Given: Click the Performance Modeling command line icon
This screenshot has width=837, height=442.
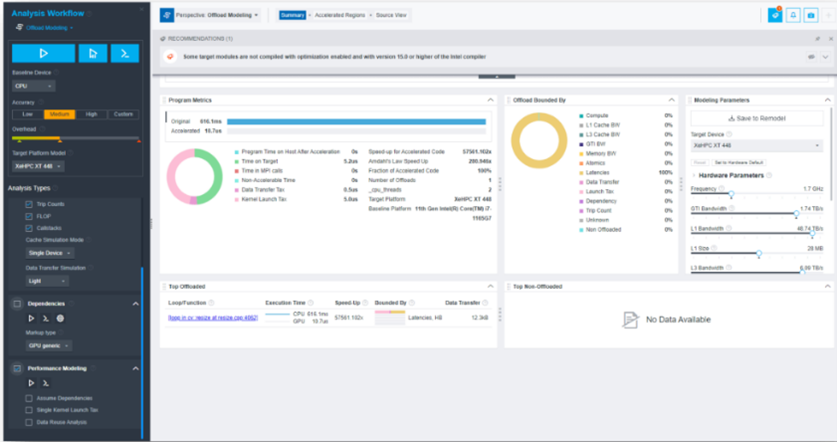Looking at the screenshot, I should [x=45, y=383].
